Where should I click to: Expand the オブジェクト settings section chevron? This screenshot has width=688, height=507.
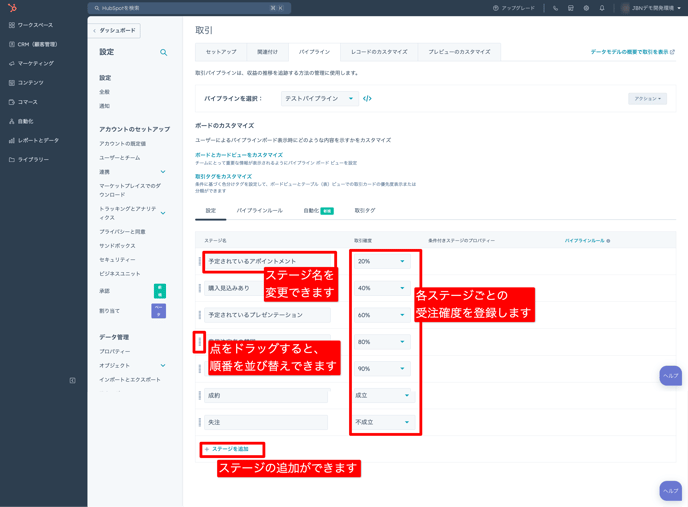pos(163,366)
